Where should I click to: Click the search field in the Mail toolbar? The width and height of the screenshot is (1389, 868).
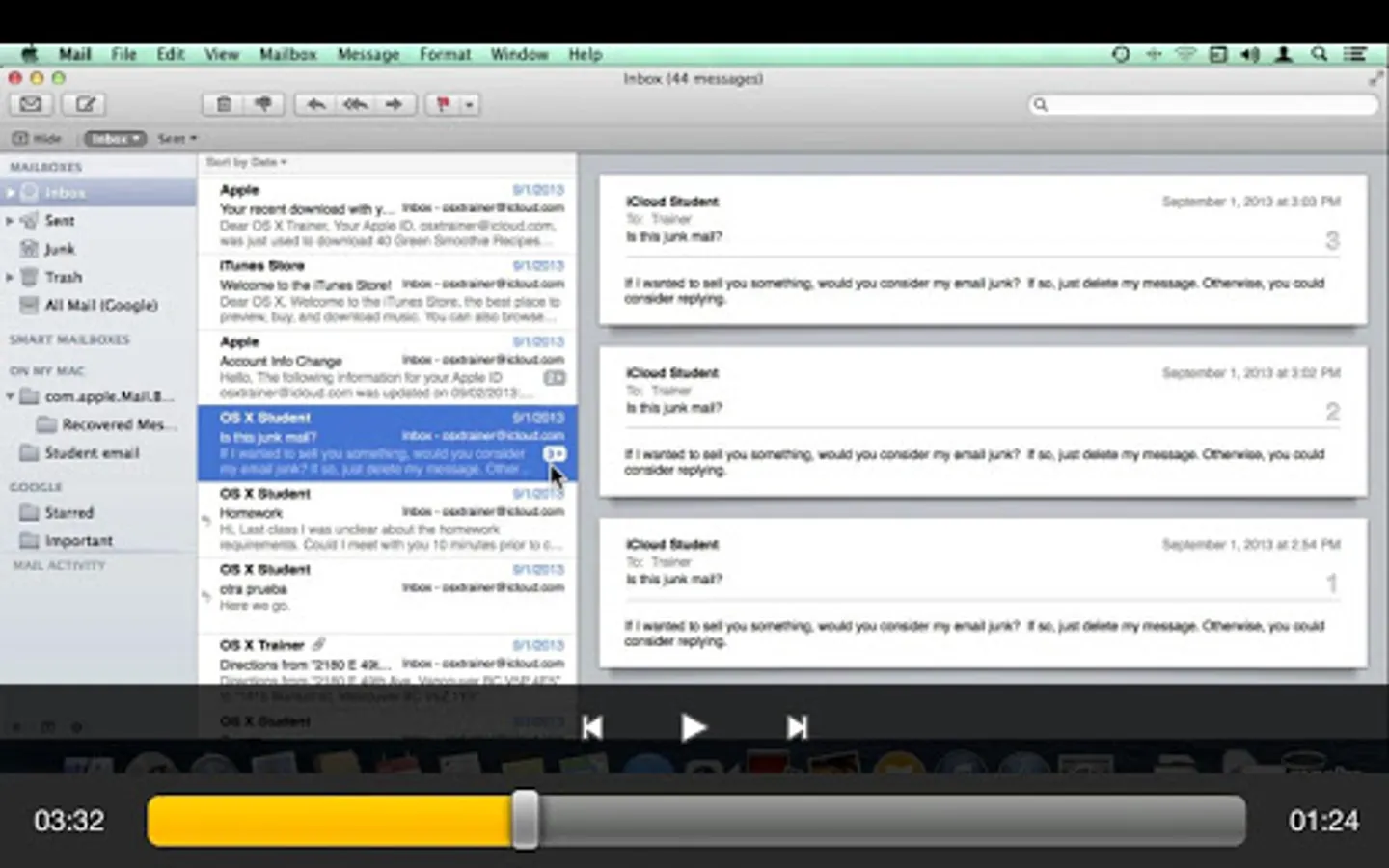point(1204,104)
